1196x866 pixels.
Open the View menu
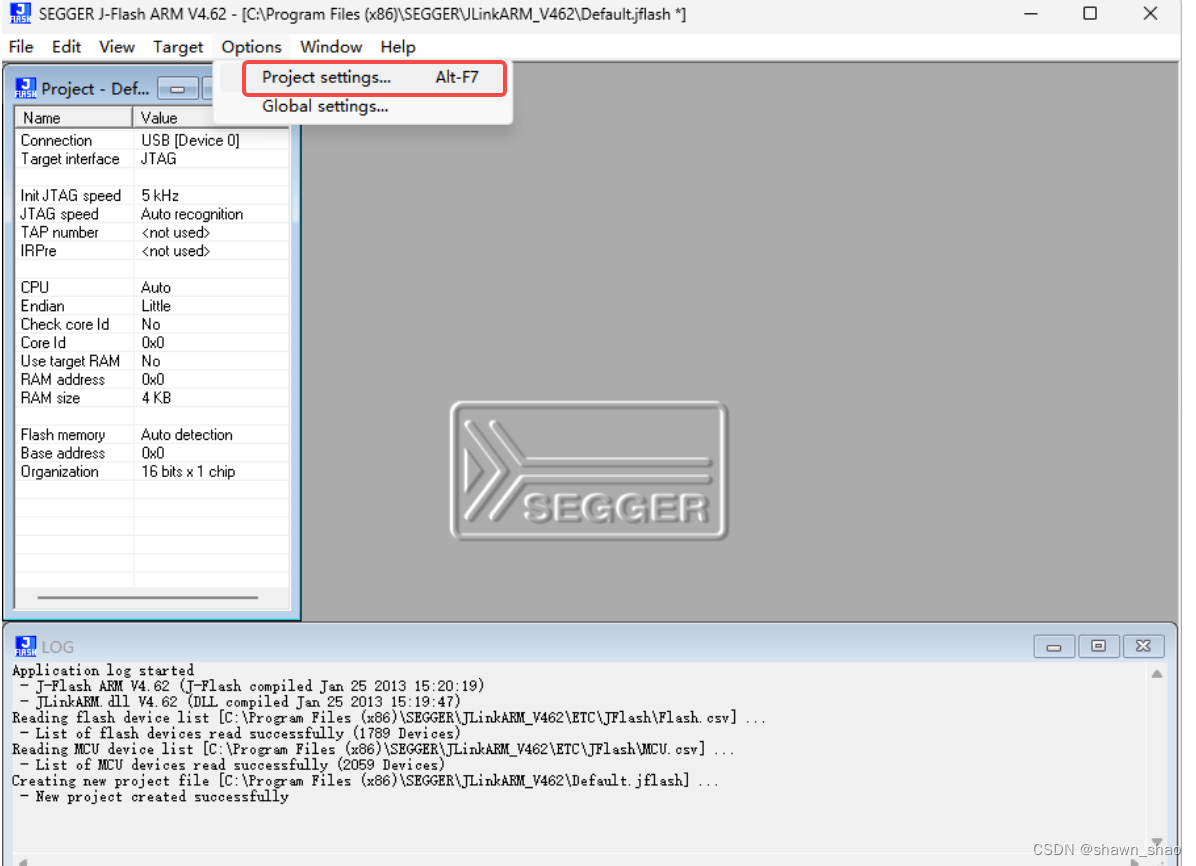tap(117, 47)
